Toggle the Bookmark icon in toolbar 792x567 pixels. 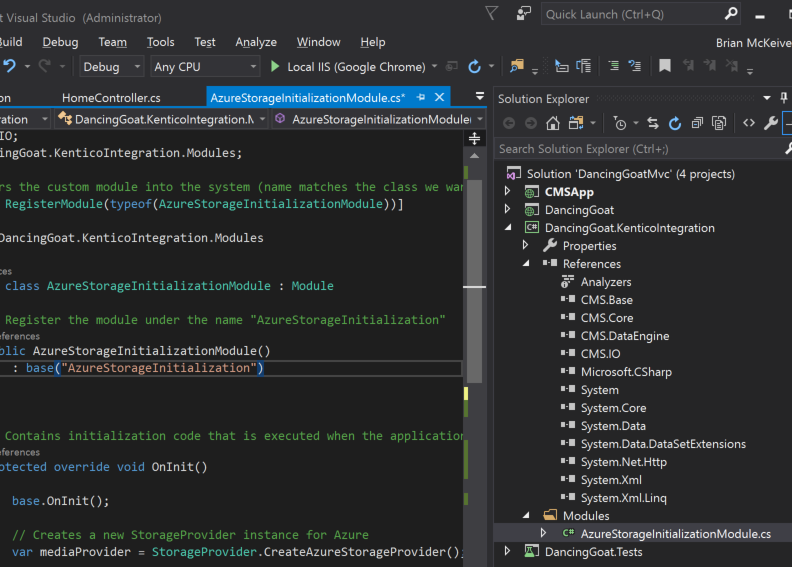pyautogui.click(x=665, y=66)
